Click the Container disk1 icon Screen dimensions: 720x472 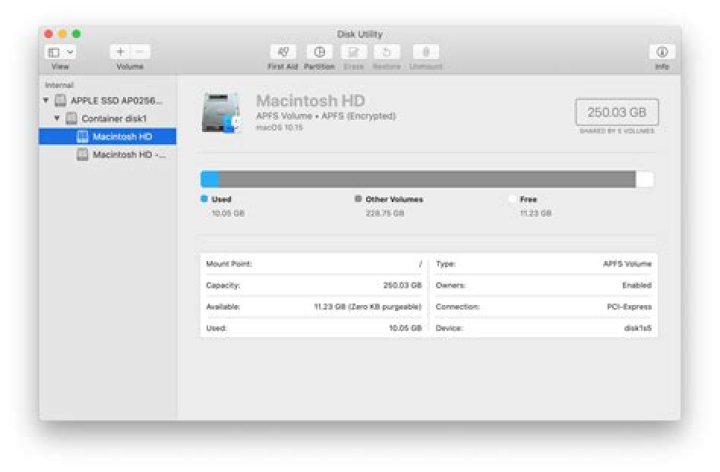point(71,118)
